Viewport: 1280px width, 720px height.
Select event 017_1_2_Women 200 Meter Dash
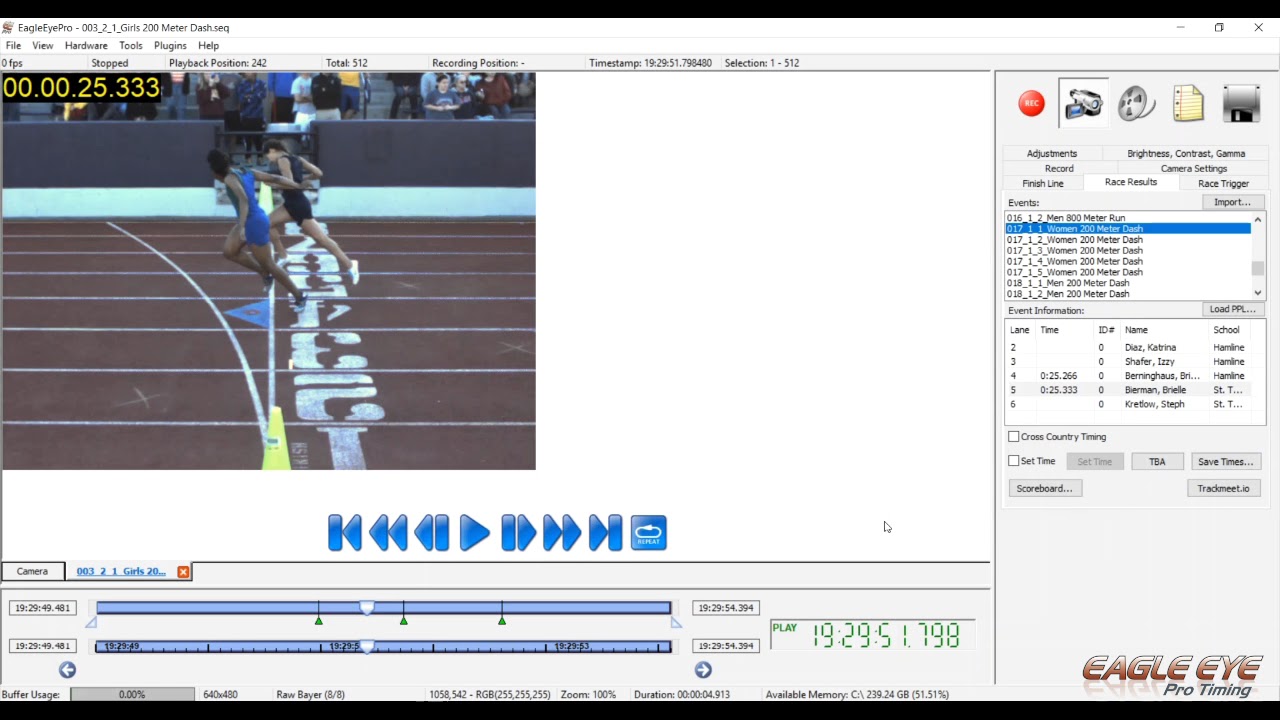[x=1128, y=240]
